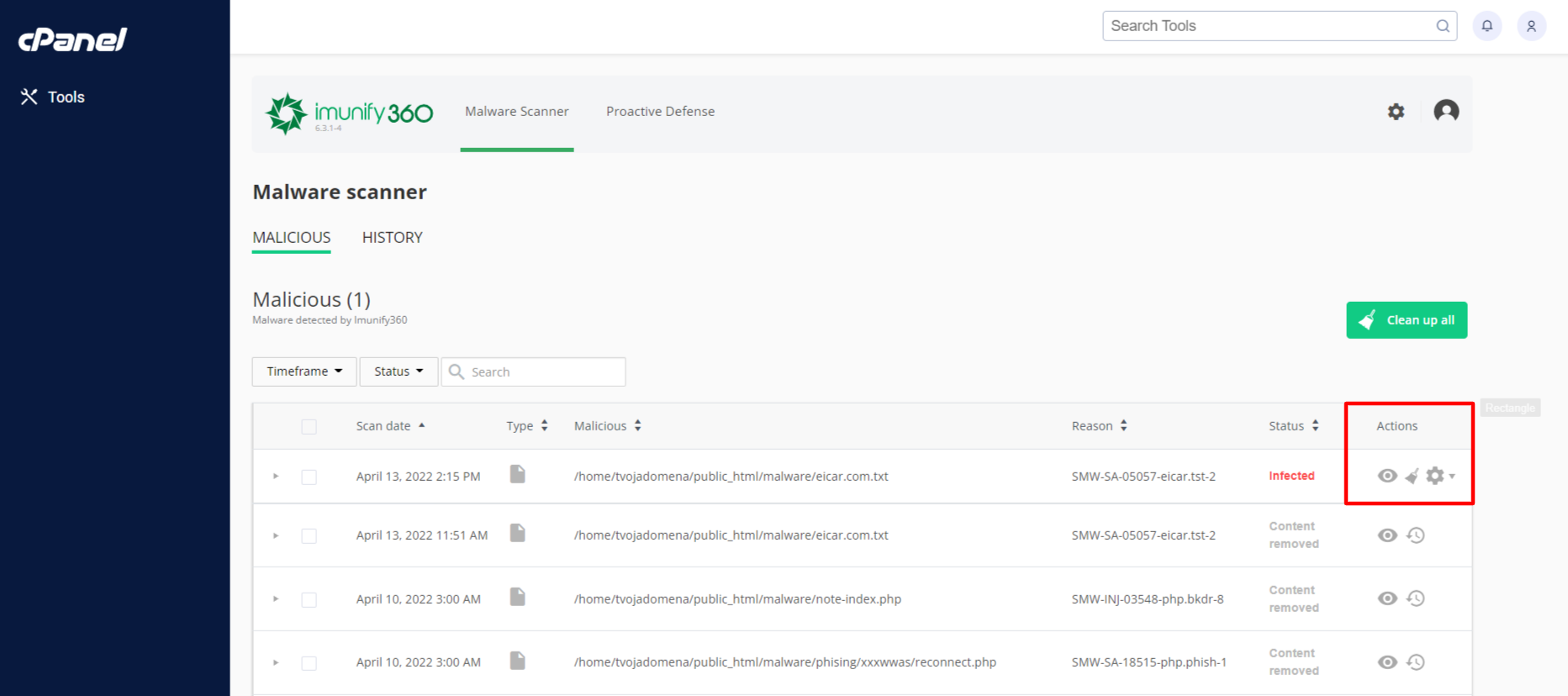Switch to the Proactive Defense tab
The width and height of the screenshot is (1568, 696).
coord(660,111)
